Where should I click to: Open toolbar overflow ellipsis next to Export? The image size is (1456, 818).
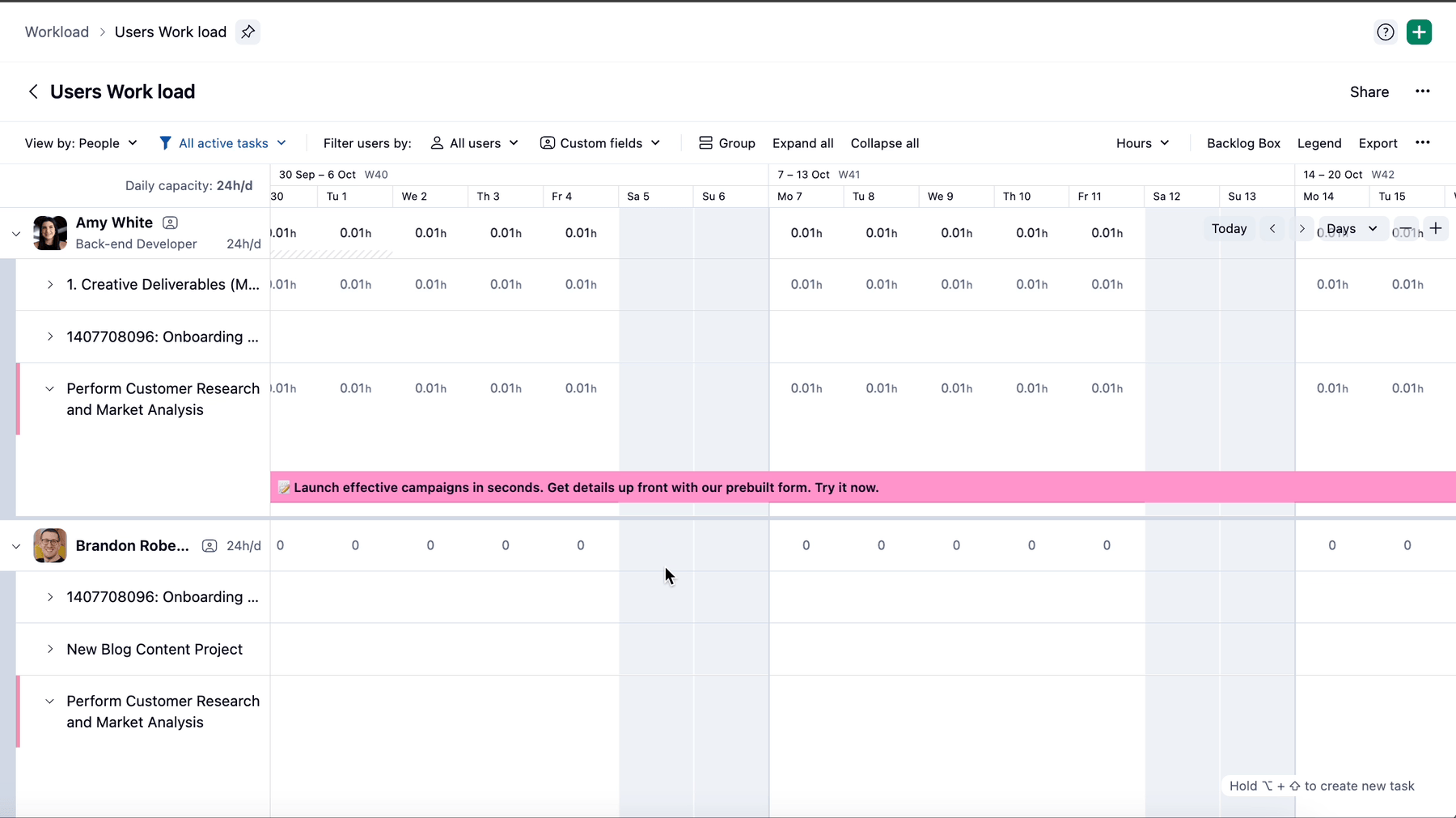1423,142
